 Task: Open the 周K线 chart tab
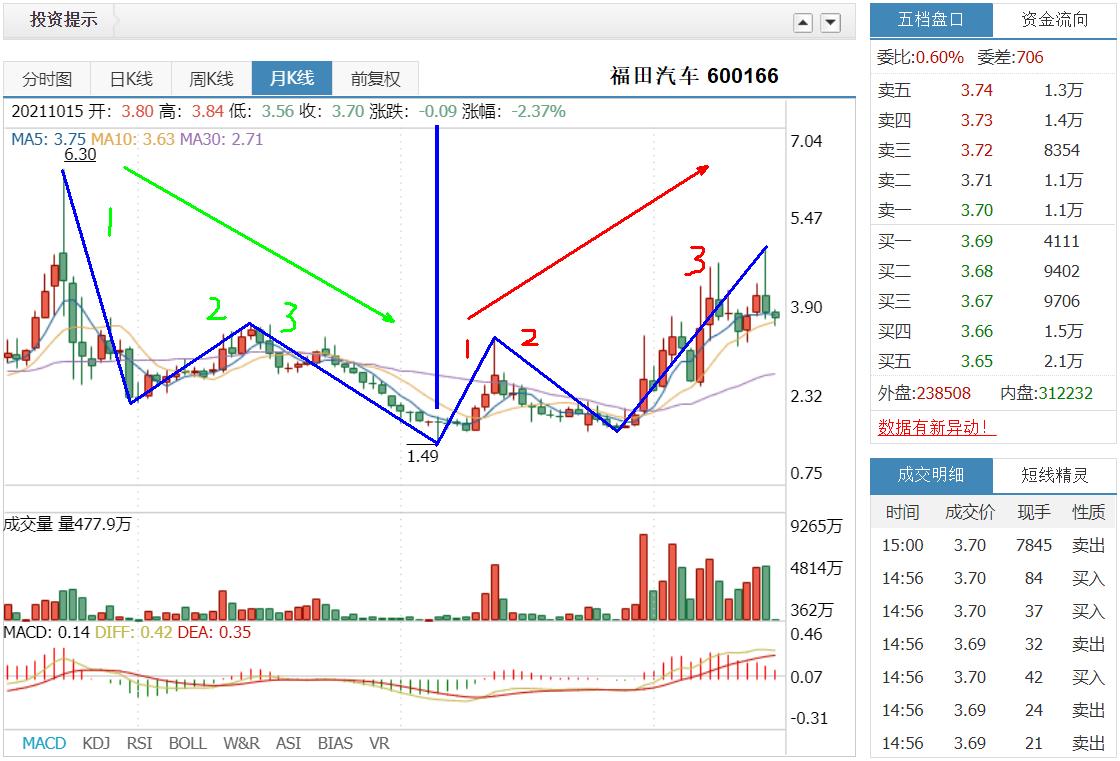pos(211,79)
